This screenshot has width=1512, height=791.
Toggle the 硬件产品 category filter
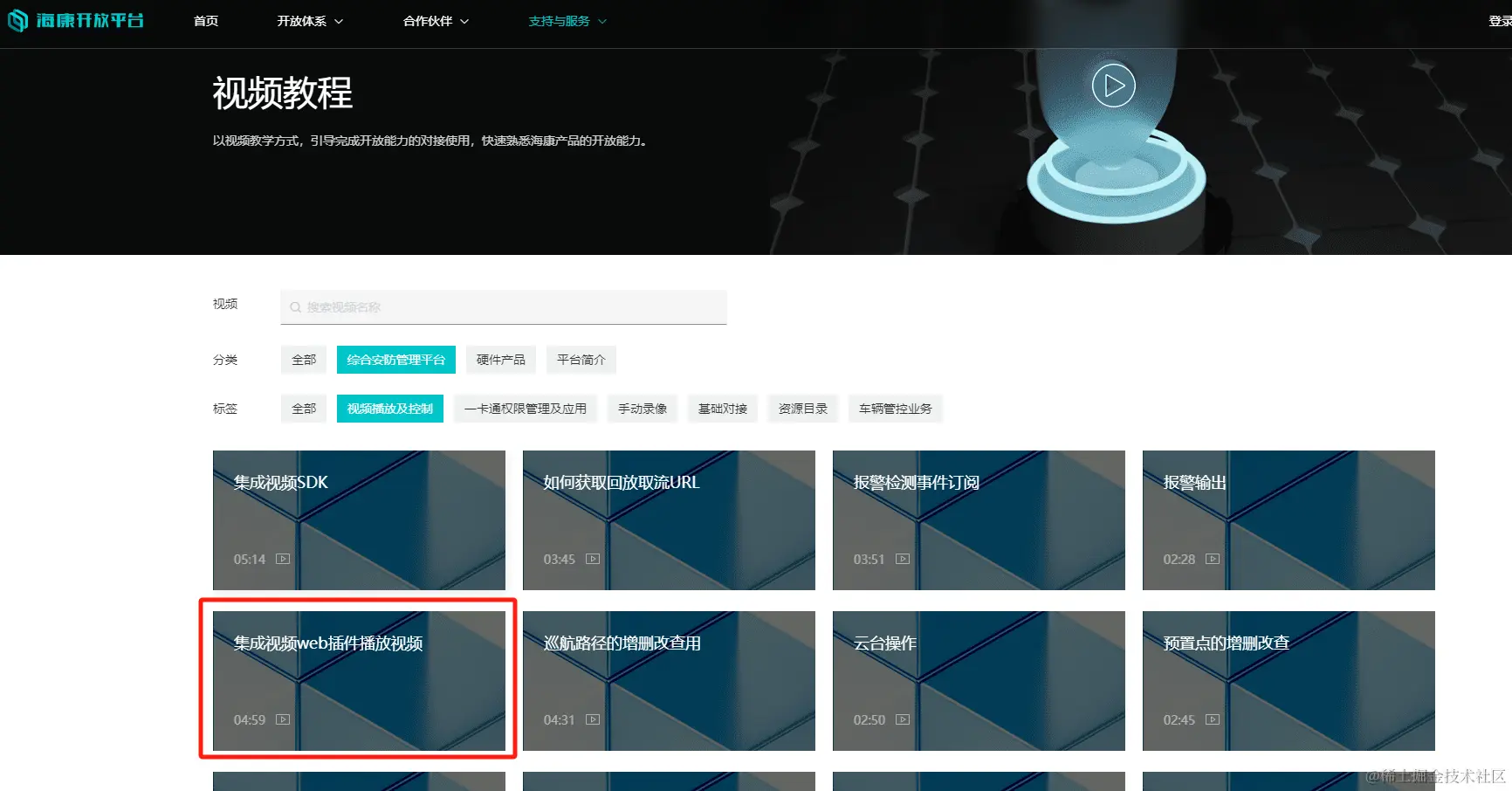point(500,360)
